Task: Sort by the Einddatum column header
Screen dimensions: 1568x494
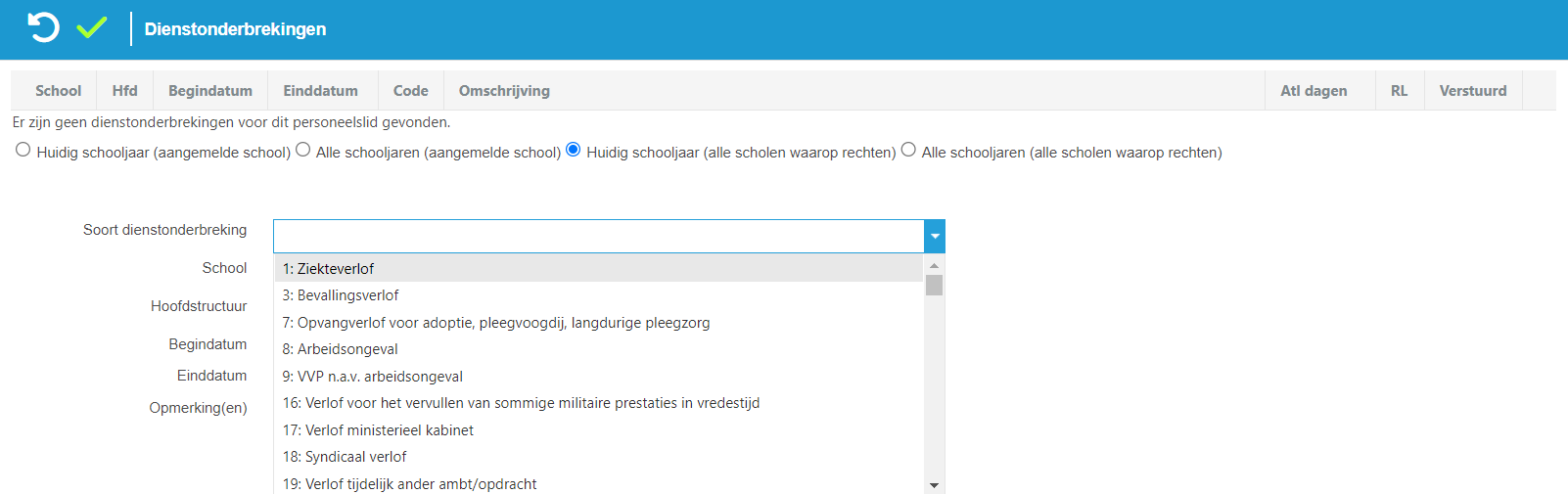Action: [321, 91]
